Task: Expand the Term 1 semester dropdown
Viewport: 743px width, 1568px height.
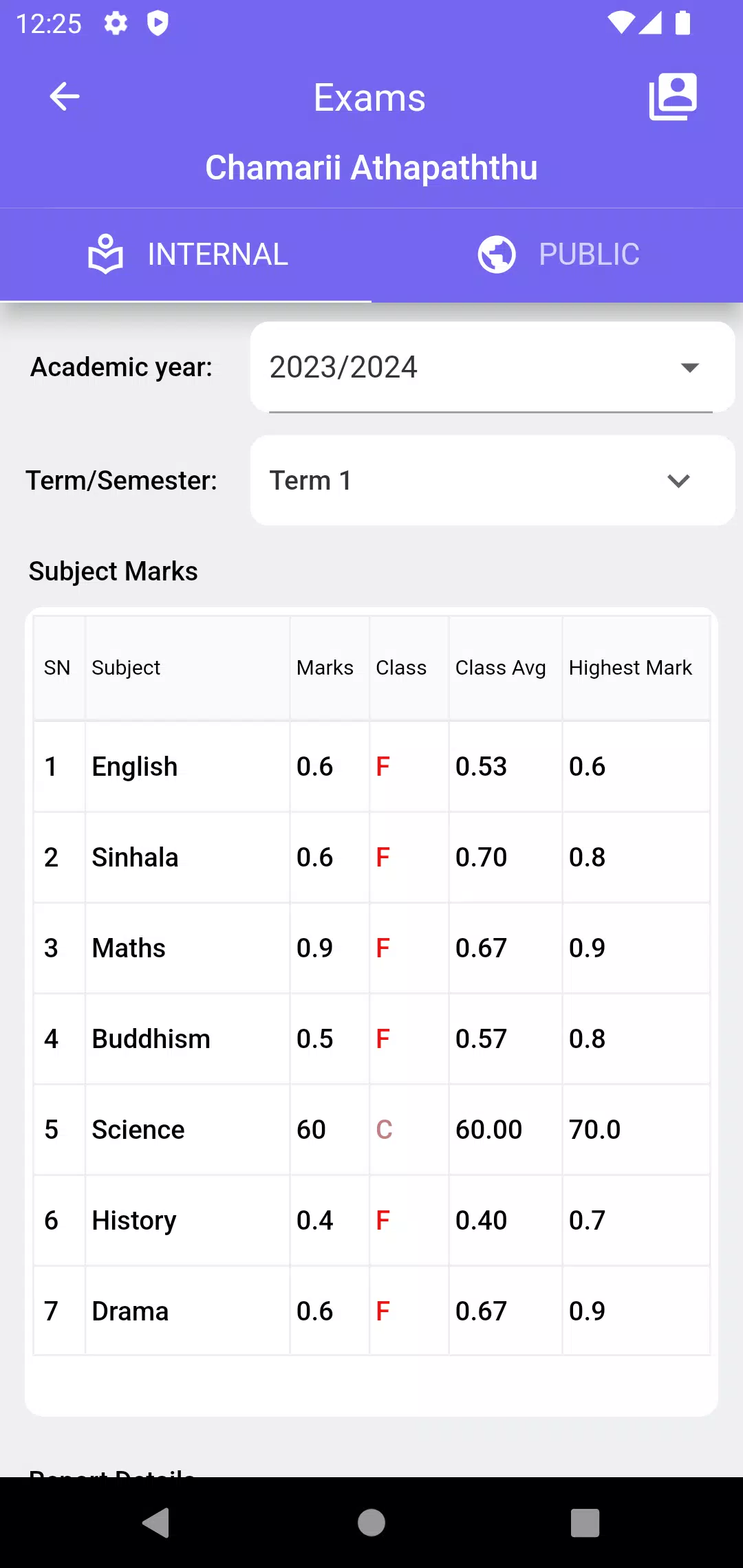Action: [x=493, y=481]
